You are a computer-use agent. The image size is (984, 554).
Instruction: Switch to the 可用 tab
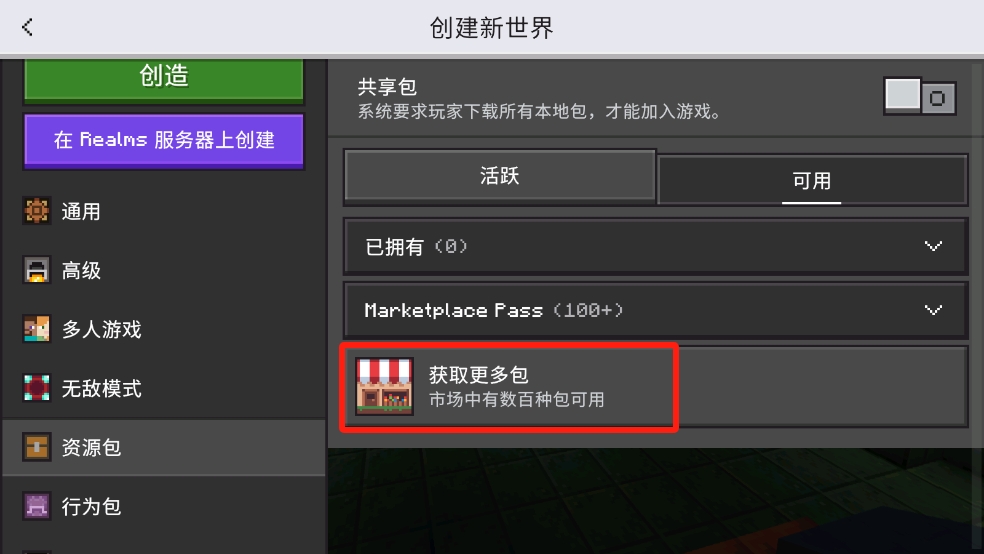pyautogui.click(x=811, y=180)
